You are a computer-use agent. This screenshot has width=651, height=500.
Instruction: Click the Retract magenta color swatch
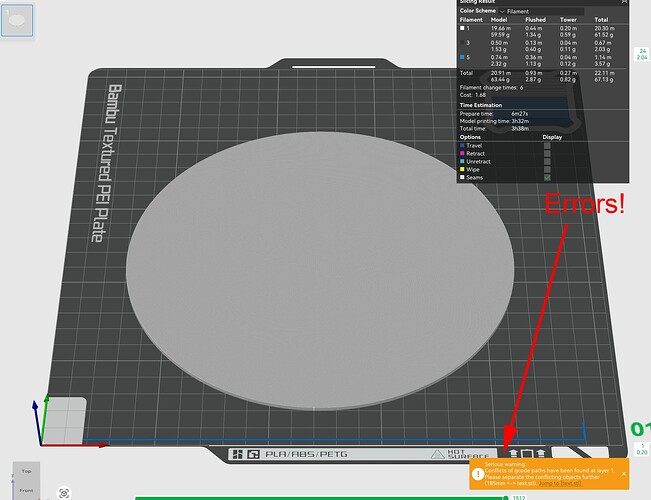pyautogui.click(x=462, y=154)
